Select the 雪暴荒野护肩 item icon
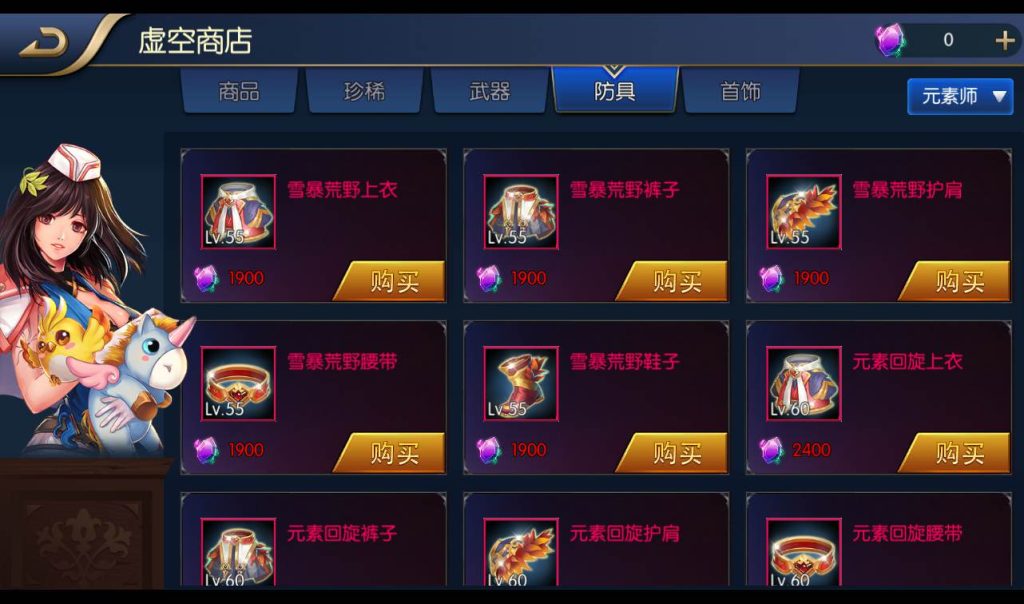The image size is (1024, 604). coord(804,212)
